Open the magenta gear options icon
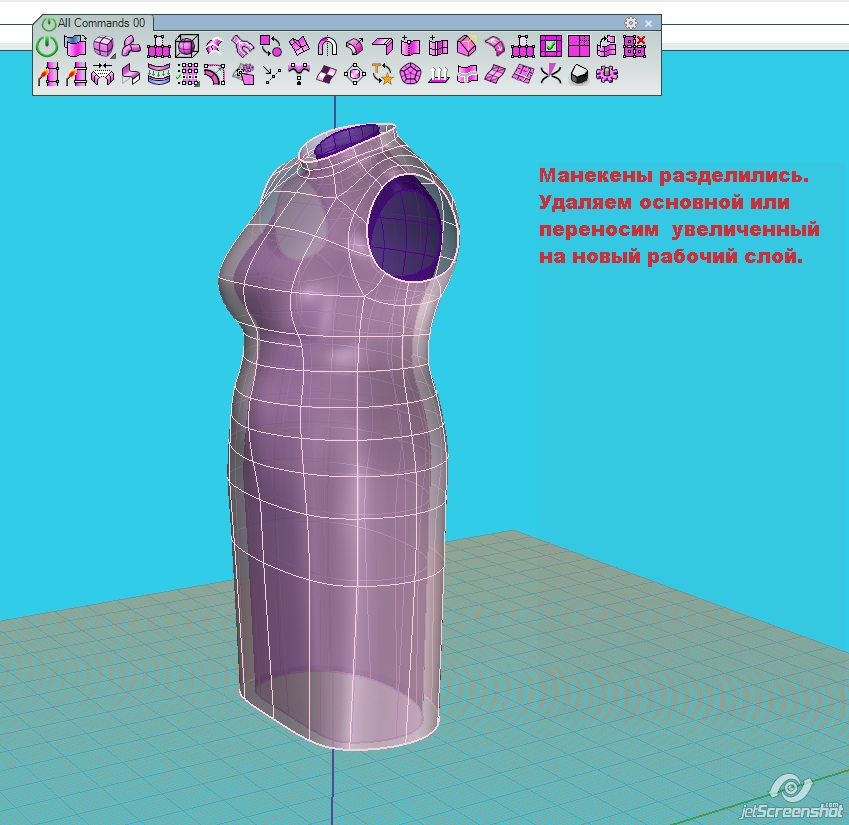 (606, 74)
